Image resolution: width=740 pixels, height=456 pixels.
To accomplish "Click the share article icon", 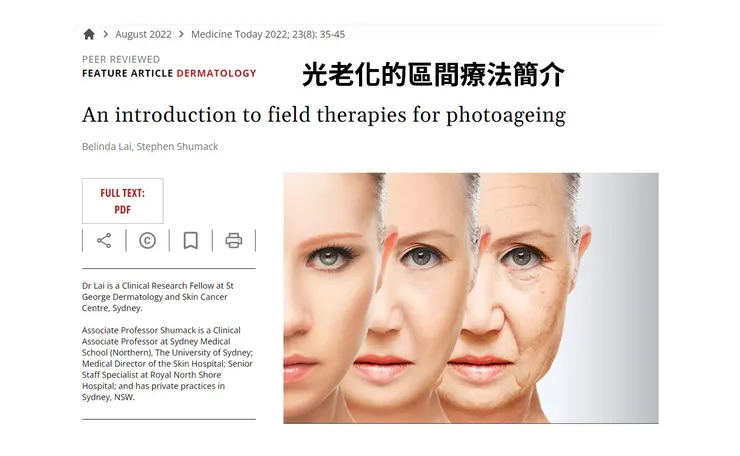I will point(104,241).
